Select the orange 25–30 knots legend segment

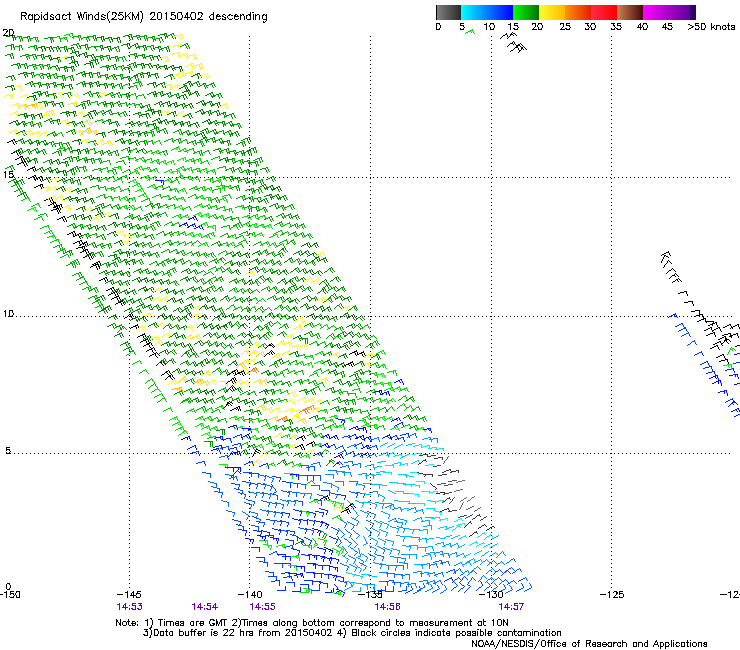point(578,12)
